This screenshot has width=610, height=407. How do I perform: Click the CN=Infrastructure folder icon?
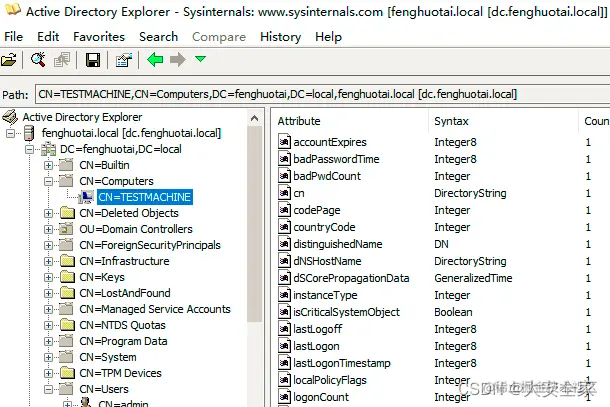pyautogui.click(x=67, y=261)
